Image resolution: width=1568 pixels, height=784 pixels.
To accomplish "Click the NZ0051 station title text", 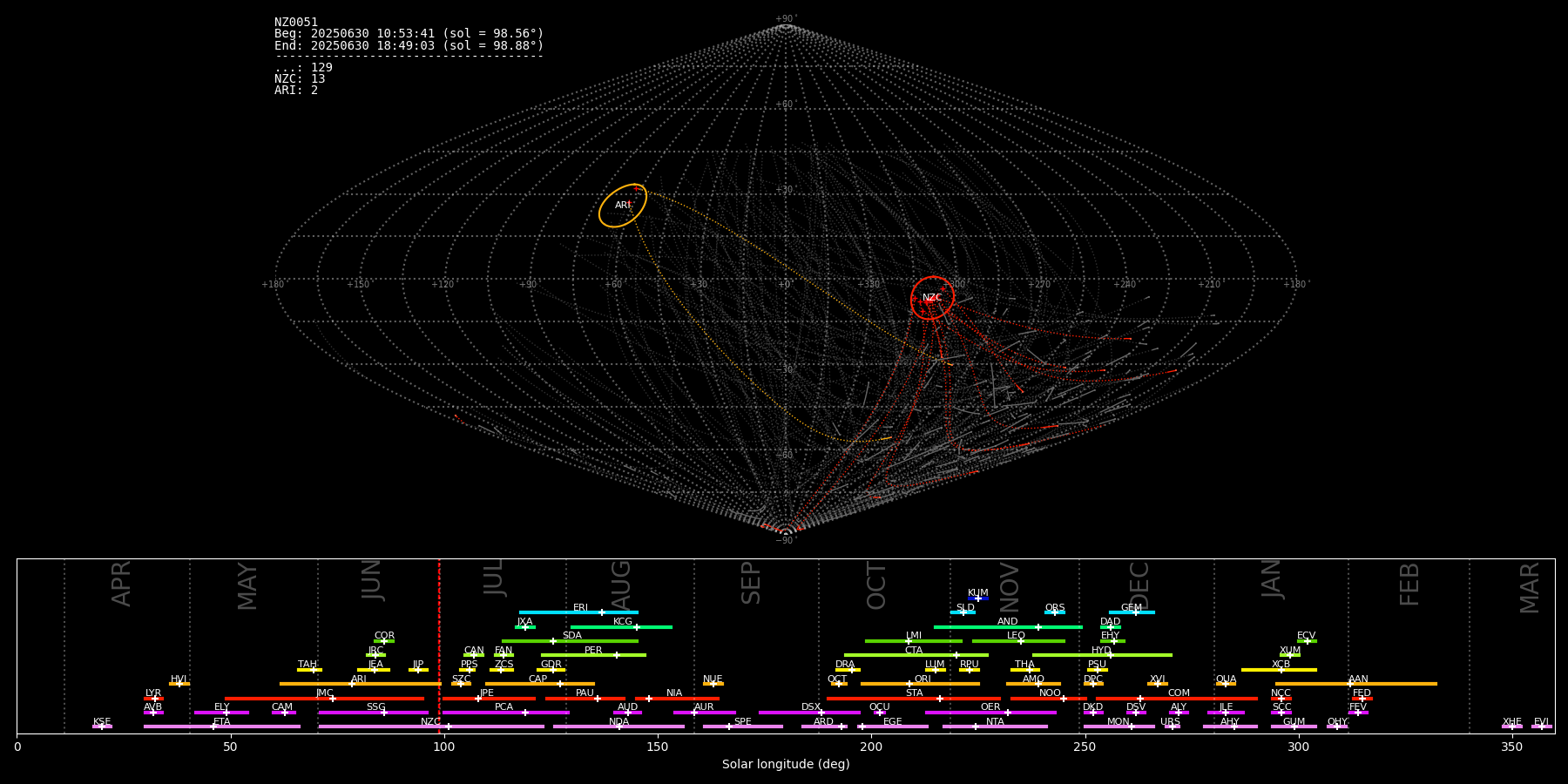I will 296,23.
